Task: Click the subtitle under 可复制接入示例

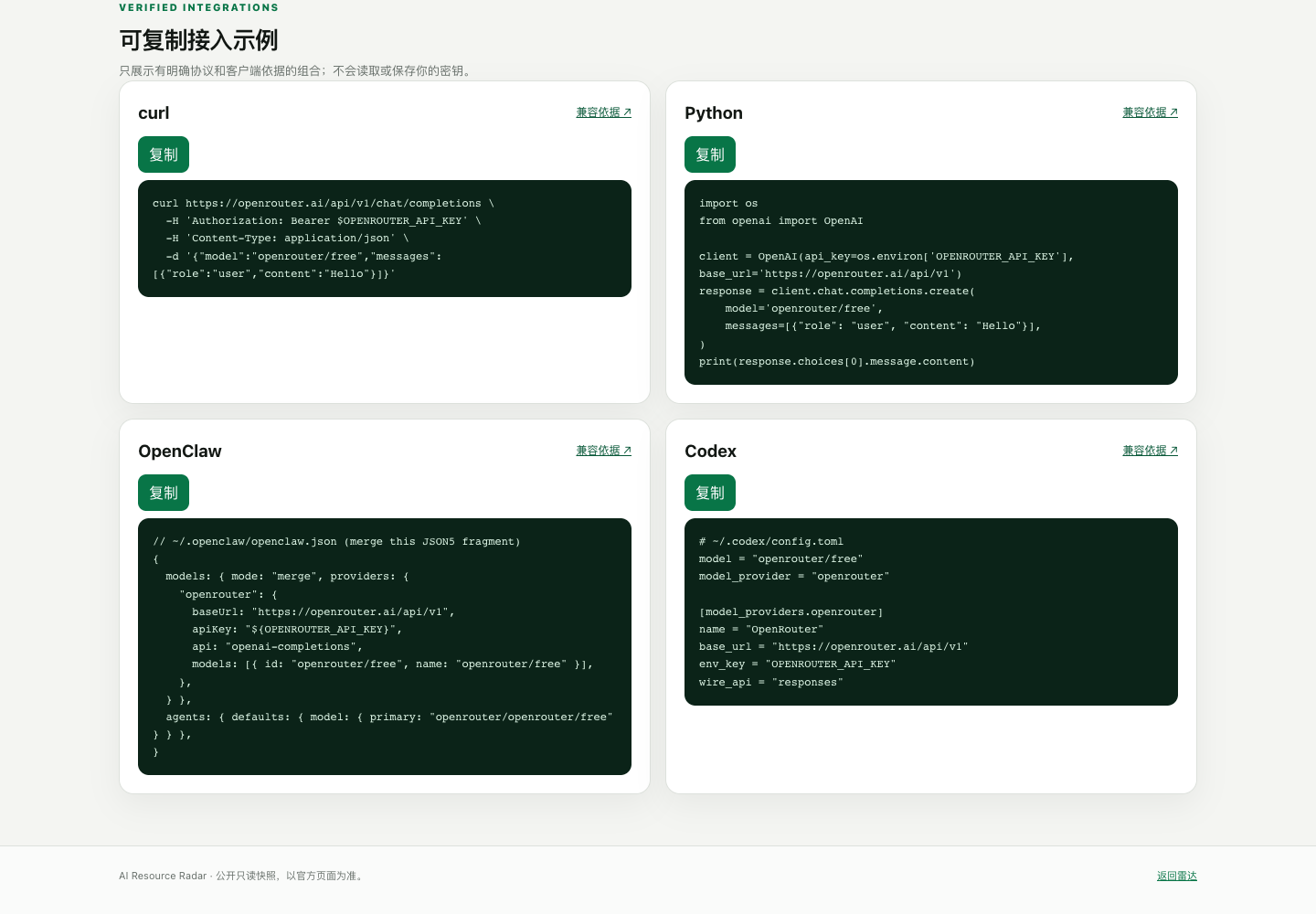Action: (x=297, y=70)
